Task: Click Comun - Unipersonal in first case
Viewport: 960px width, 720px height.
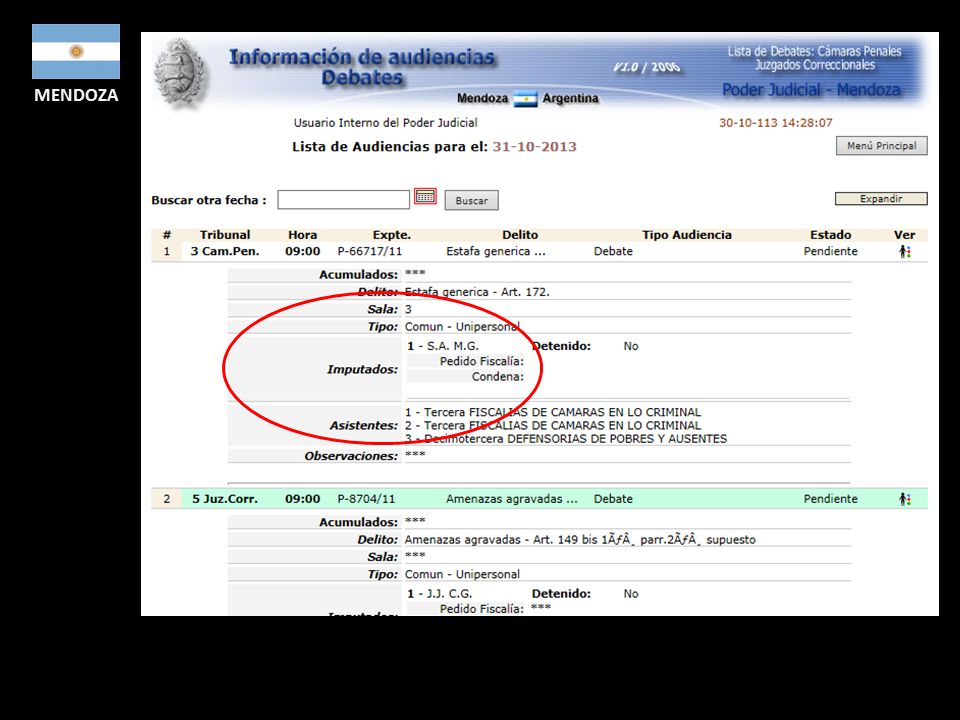Action: coord(462,327)
